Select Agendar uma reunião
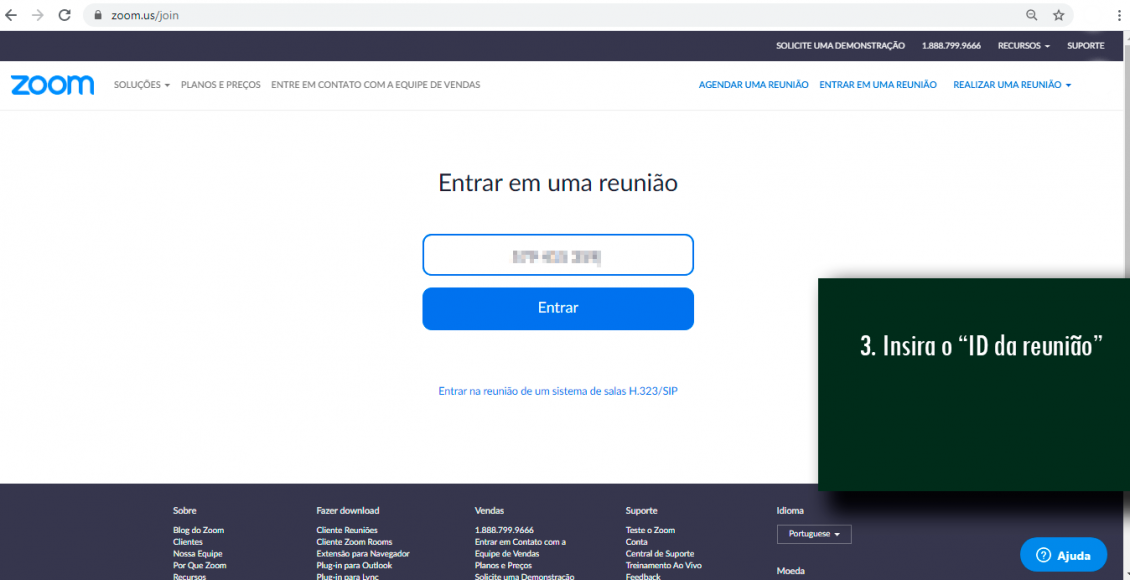The width and height of the screenshot is (1130, 580). click(753, 85)
